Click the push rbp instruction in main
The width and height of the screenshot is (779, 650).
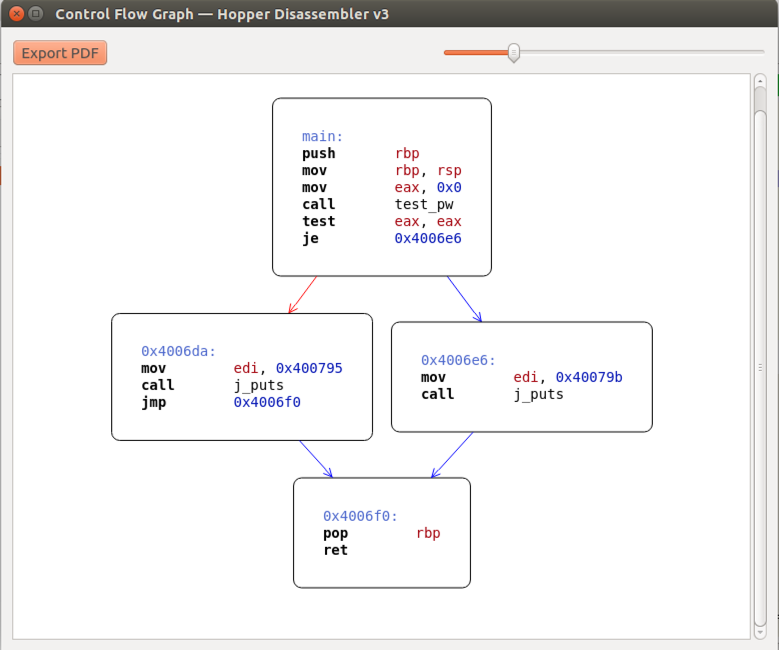click(319, 153)
